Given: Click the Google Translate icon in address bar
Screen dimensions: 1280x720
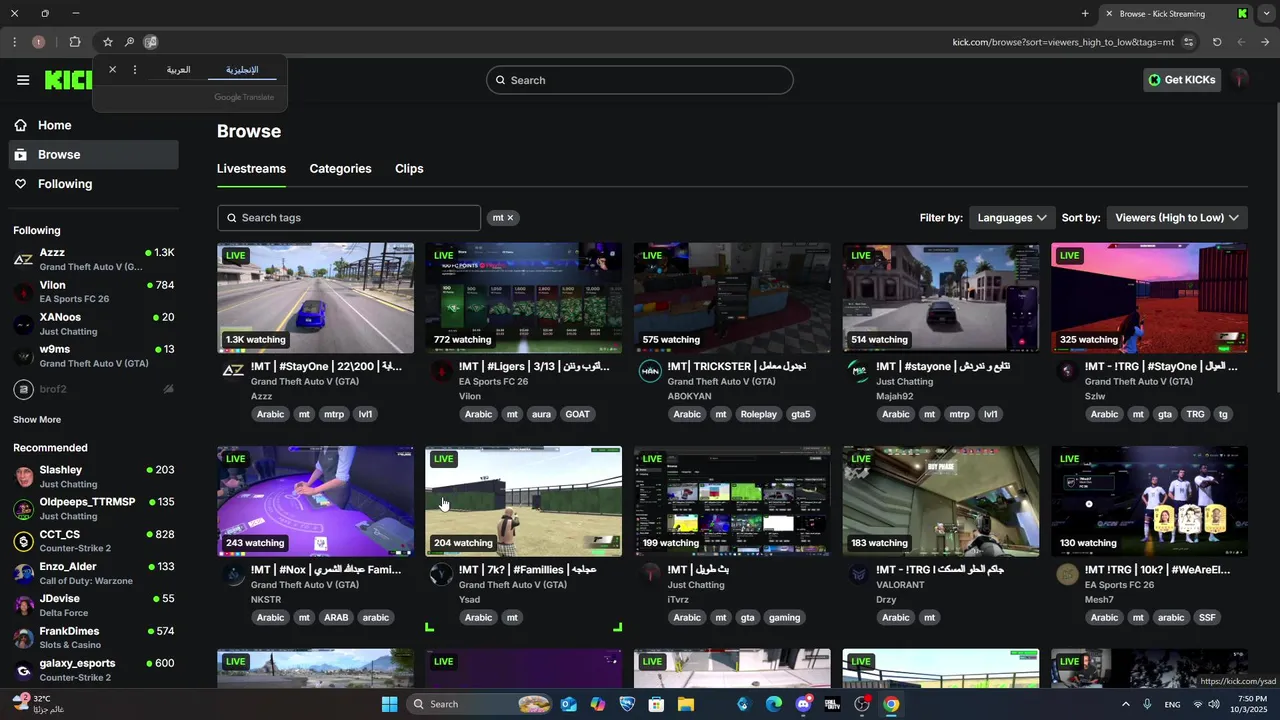Looking at the screenshot, I should tap(151, 42).
